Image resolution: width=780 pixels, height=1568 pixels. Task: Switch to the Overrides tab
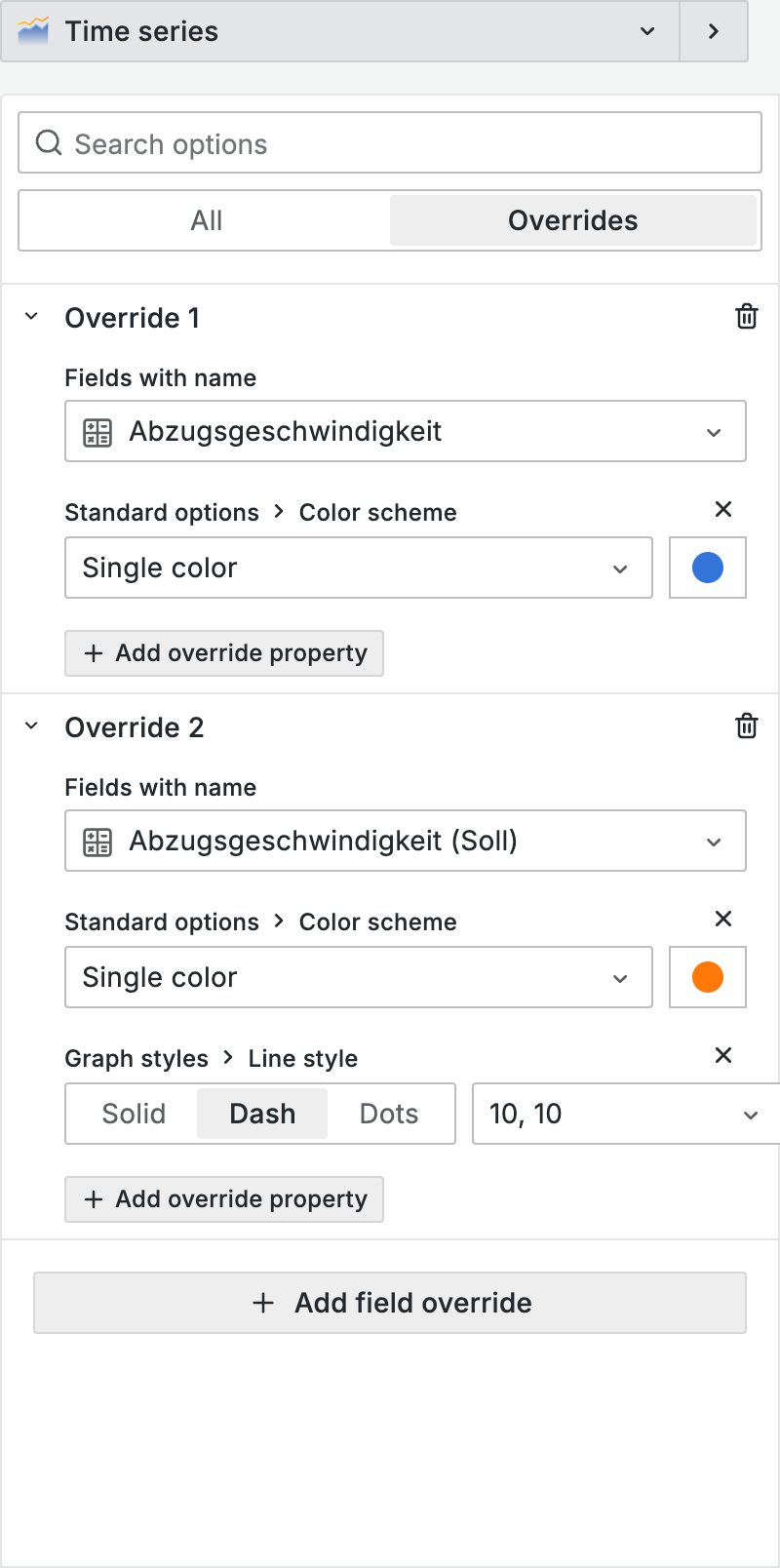(x=572, y=220)
